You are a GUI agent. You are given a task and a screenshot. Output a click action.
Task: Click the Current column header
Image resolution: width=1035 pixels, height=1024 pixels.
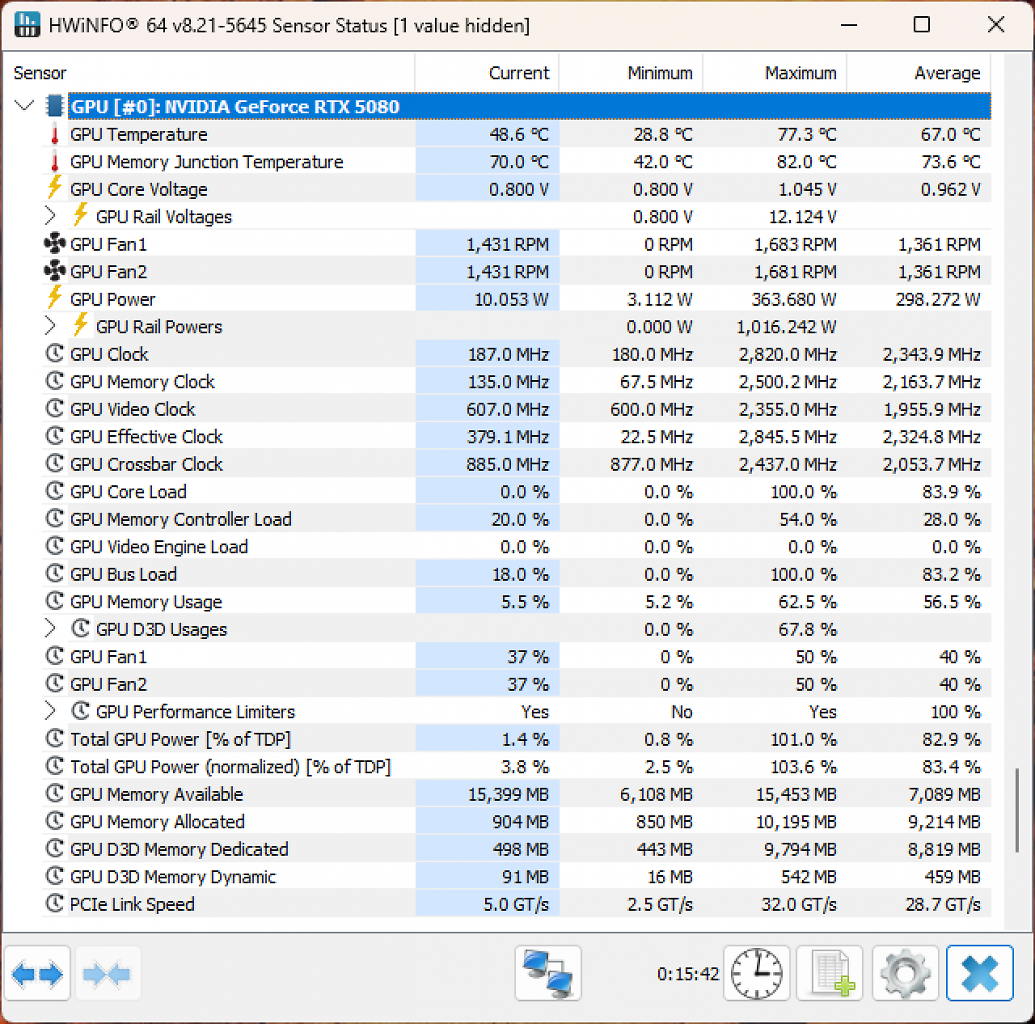pos(487,73)
